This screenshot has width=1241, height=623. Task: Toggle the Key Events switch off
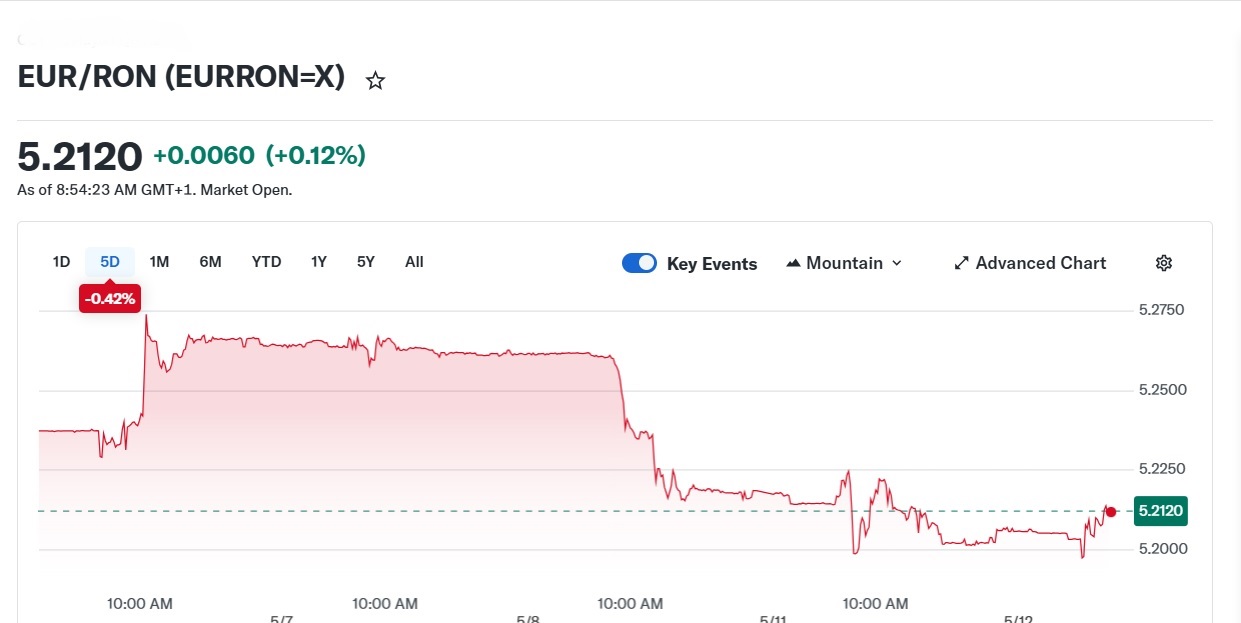click(x=639, y=263)
